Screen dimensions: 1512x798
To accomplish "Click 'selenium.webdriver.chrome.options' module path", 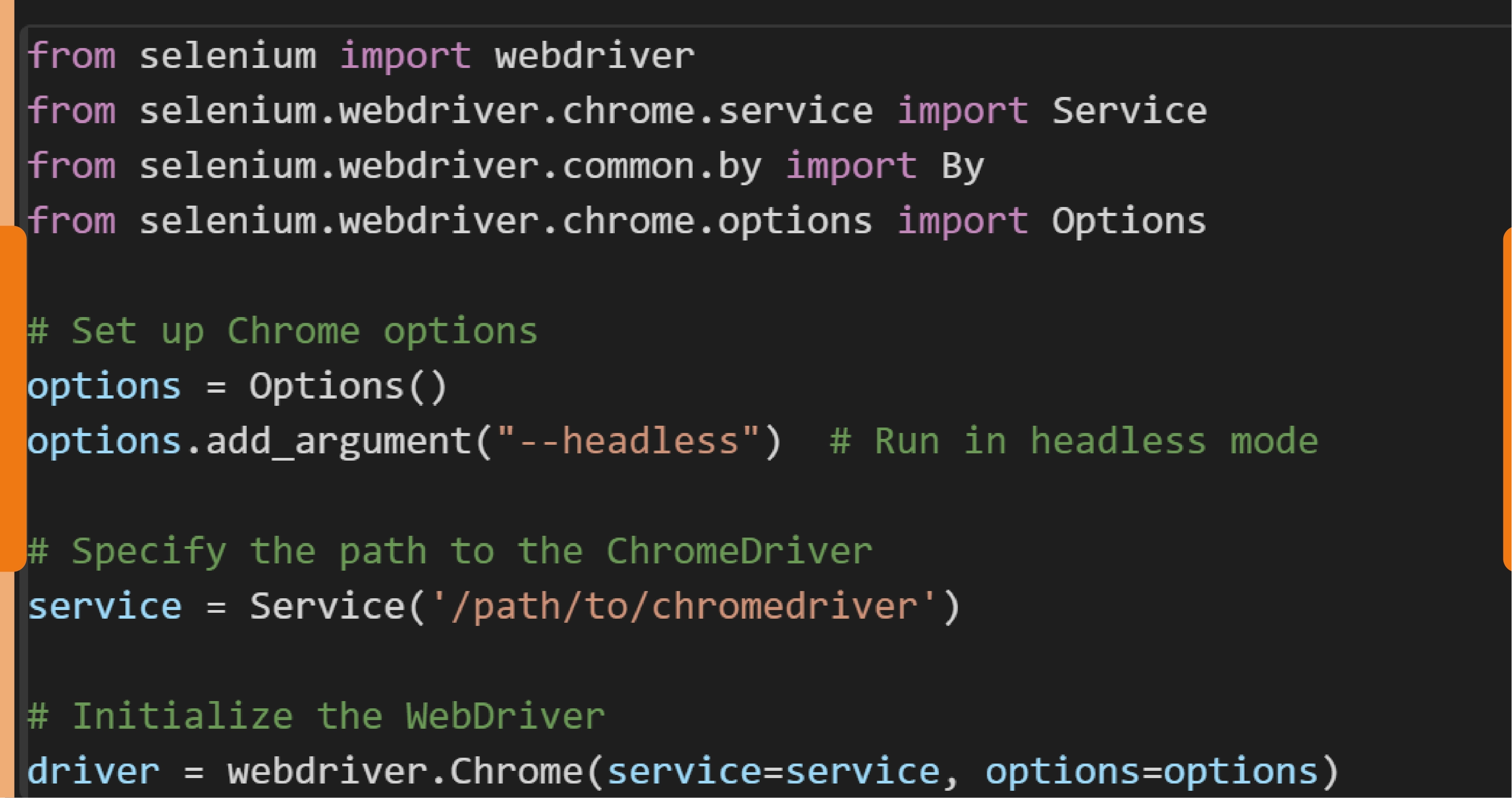I will click(506, 222).
